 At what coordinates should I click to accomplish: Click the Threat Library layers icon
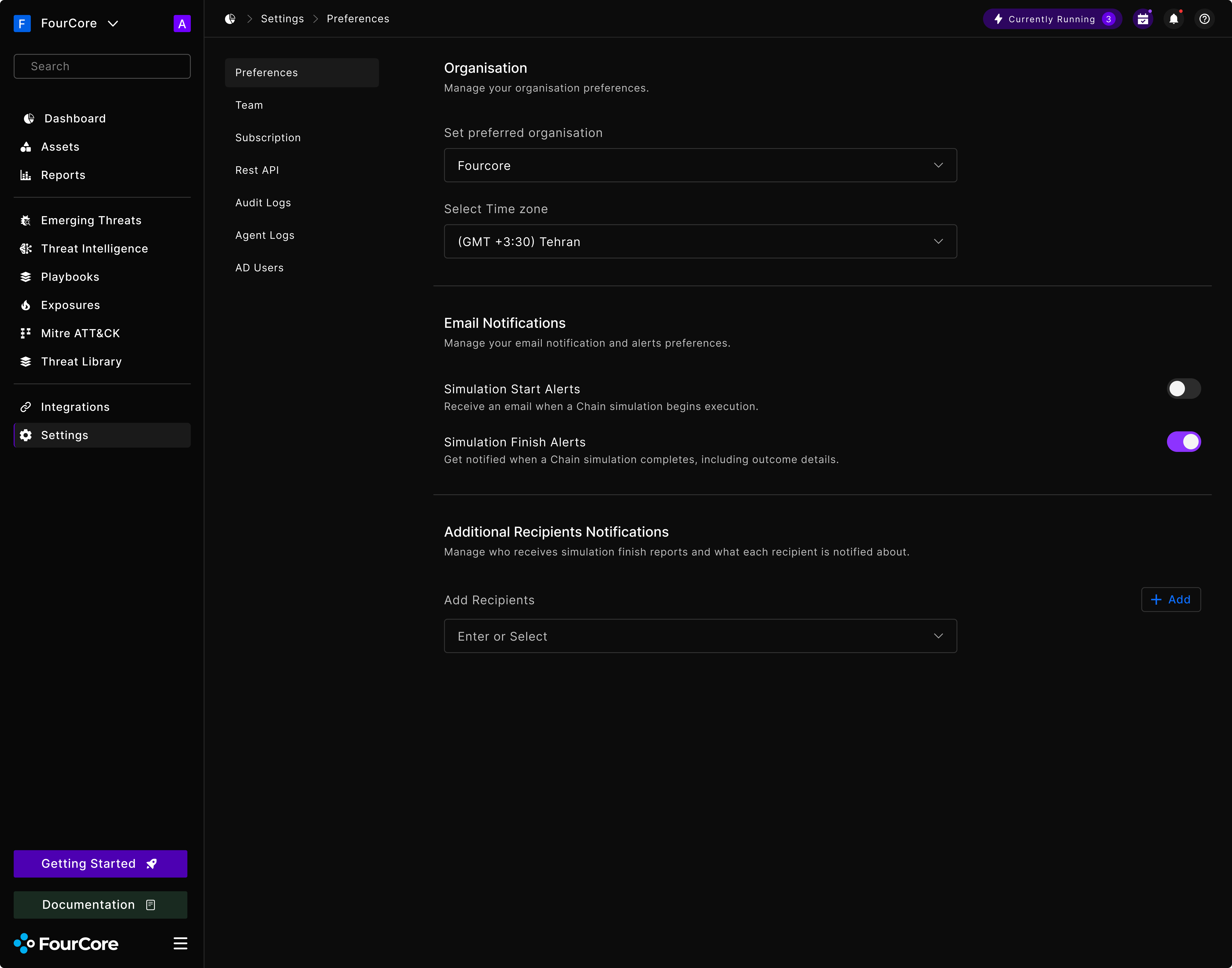click(25, 362)
